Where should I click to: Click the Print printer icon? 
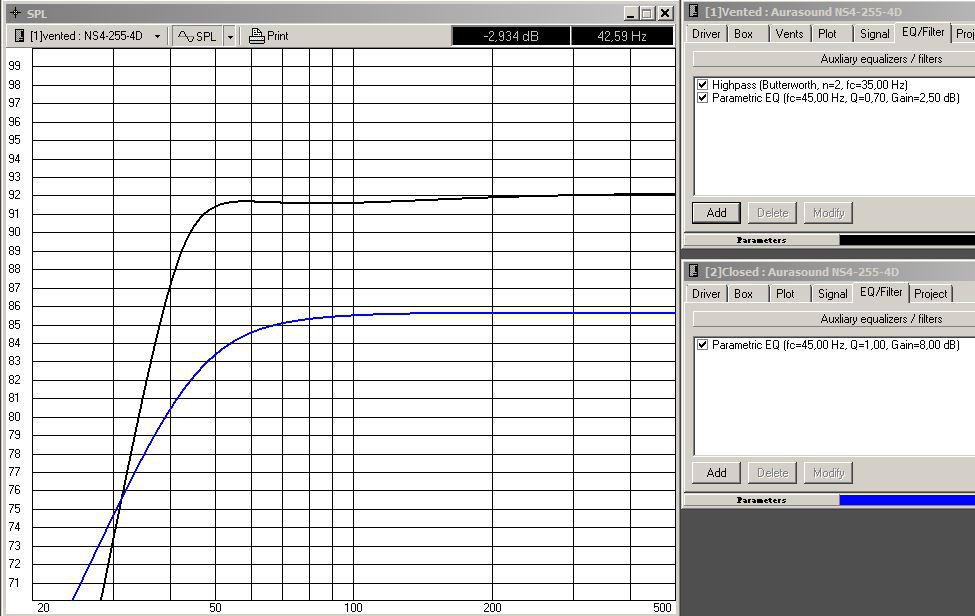tap(257, 36)
